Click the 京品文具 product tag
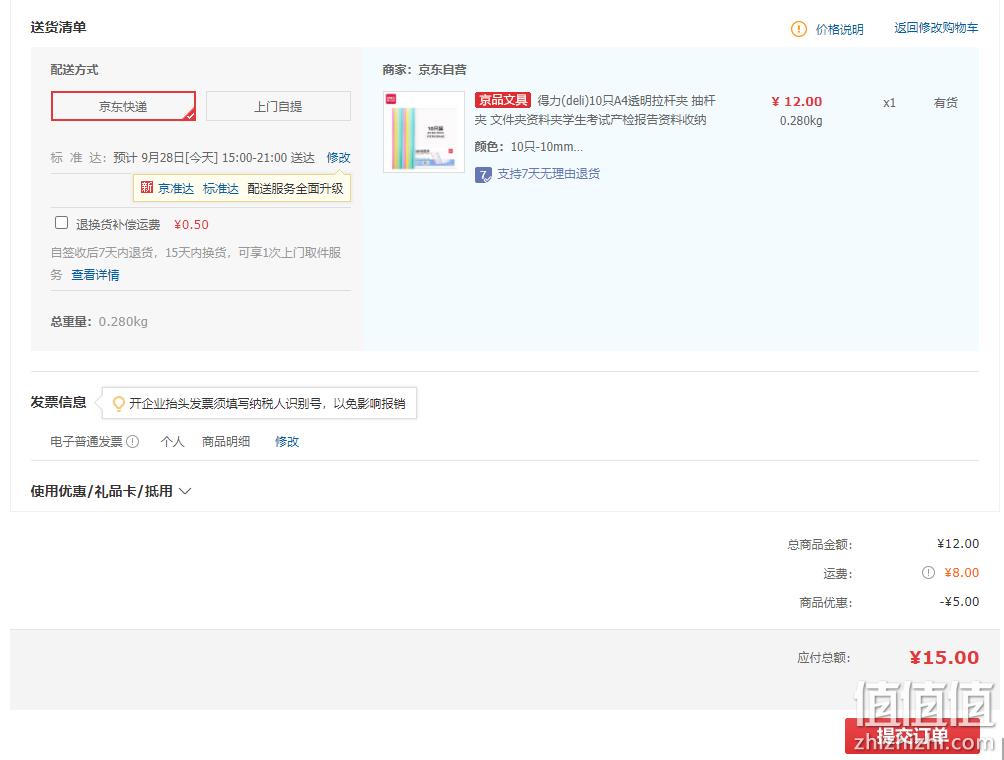 [503, 101]
